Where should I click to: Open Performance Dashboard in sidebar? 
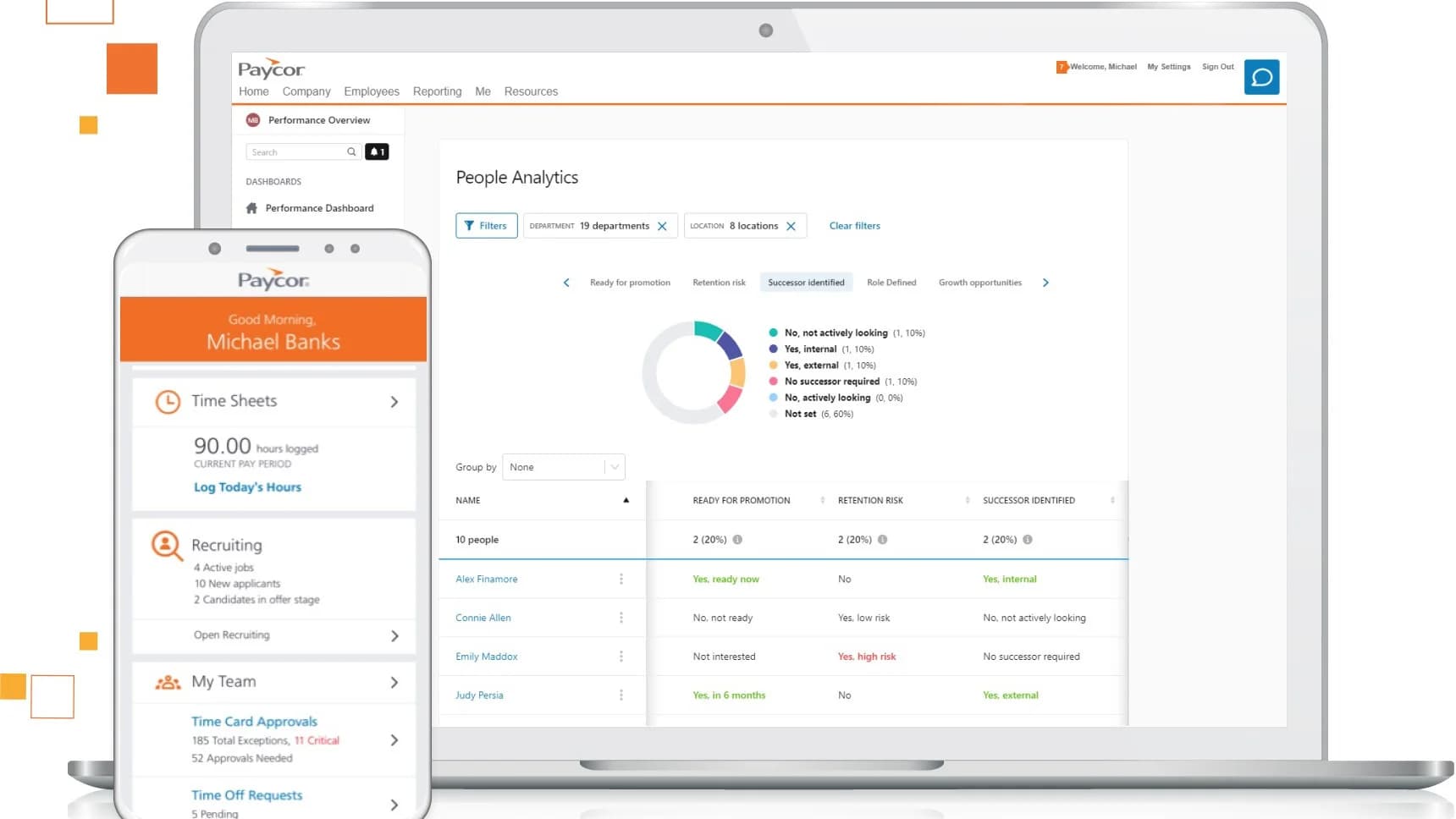pos(319,208)
